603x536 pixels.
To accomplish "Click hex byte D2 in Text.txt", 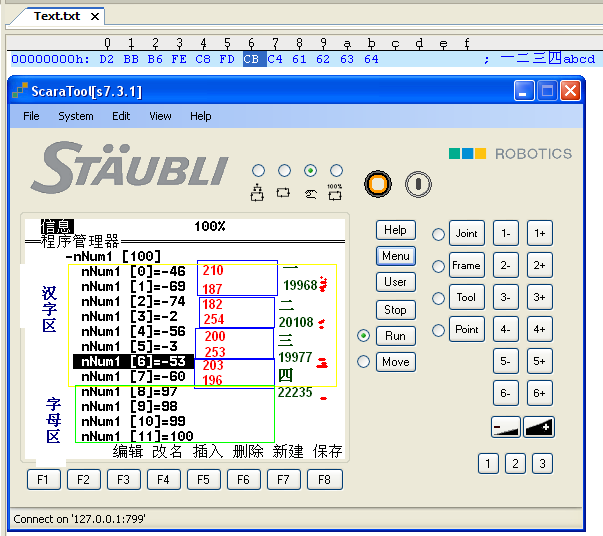I will click(107, 59).
